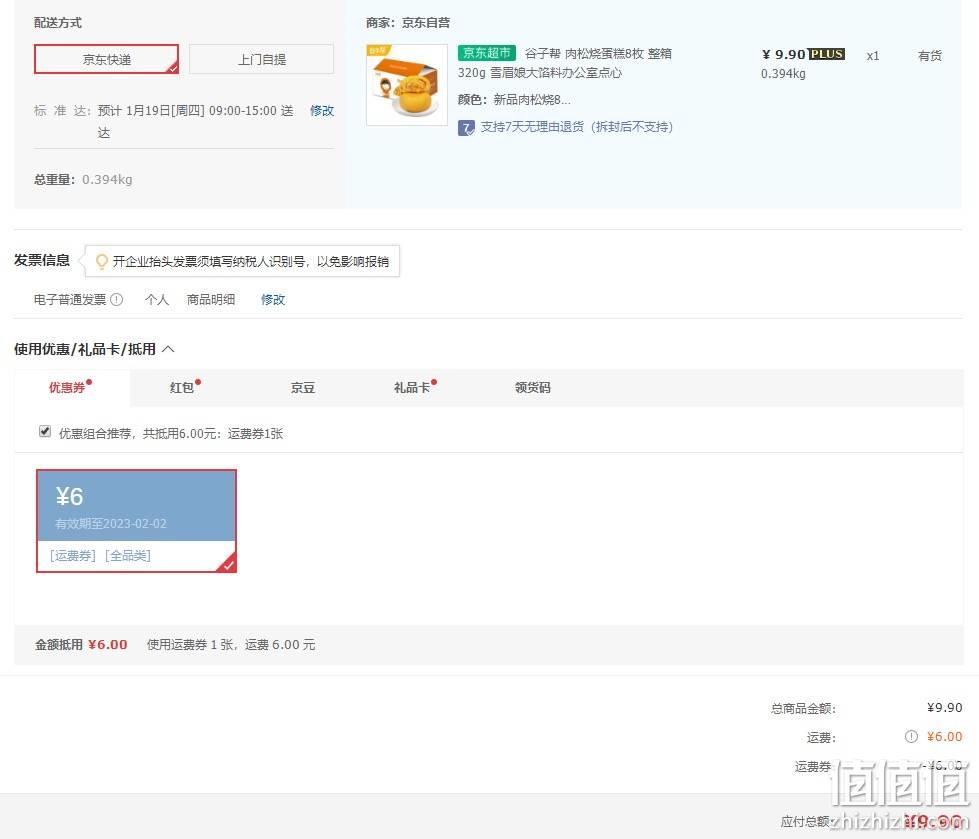
Task: Click 总商品金额 ¥9.90 value
Action: (x=944, y=707)
